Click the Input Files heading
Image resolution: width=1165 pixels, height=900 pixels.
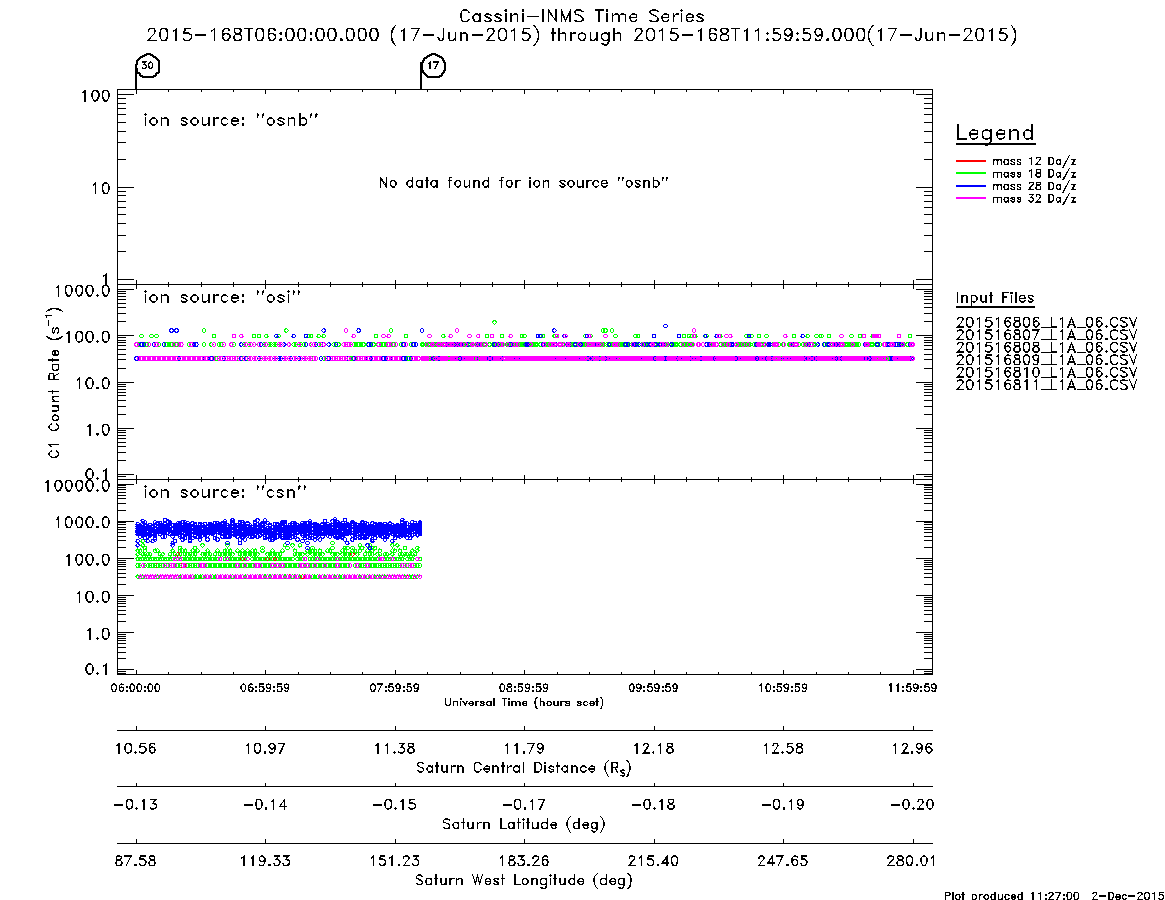click(995, 298)
